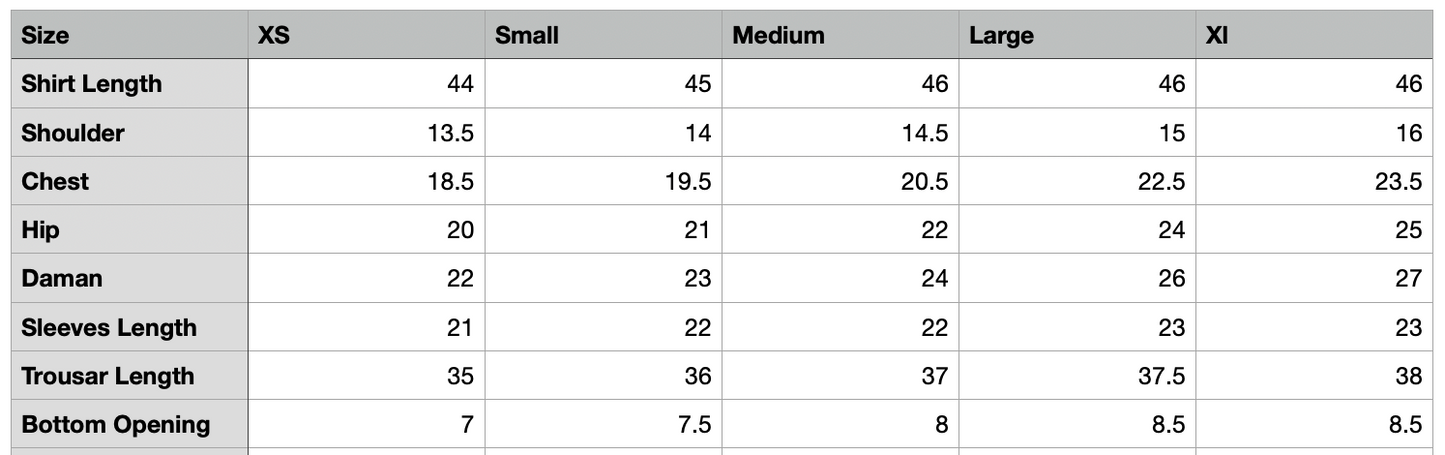Image resolution: width=1445 pixels, height=455 pixels.
Task: Select the XS Shirt Length cell 44
Action: click(366, 84)
